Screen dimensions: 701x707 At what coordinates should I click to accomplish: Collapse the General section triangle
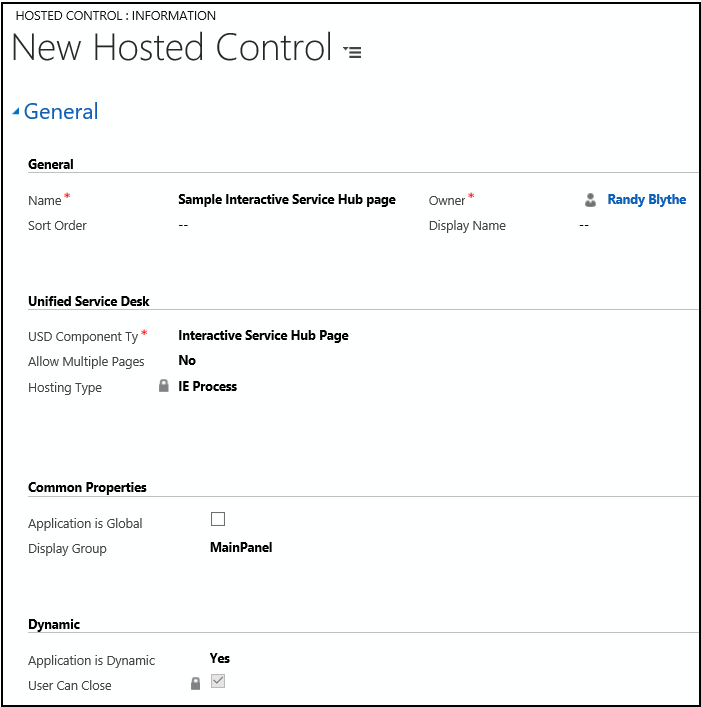tap(16, 112)
